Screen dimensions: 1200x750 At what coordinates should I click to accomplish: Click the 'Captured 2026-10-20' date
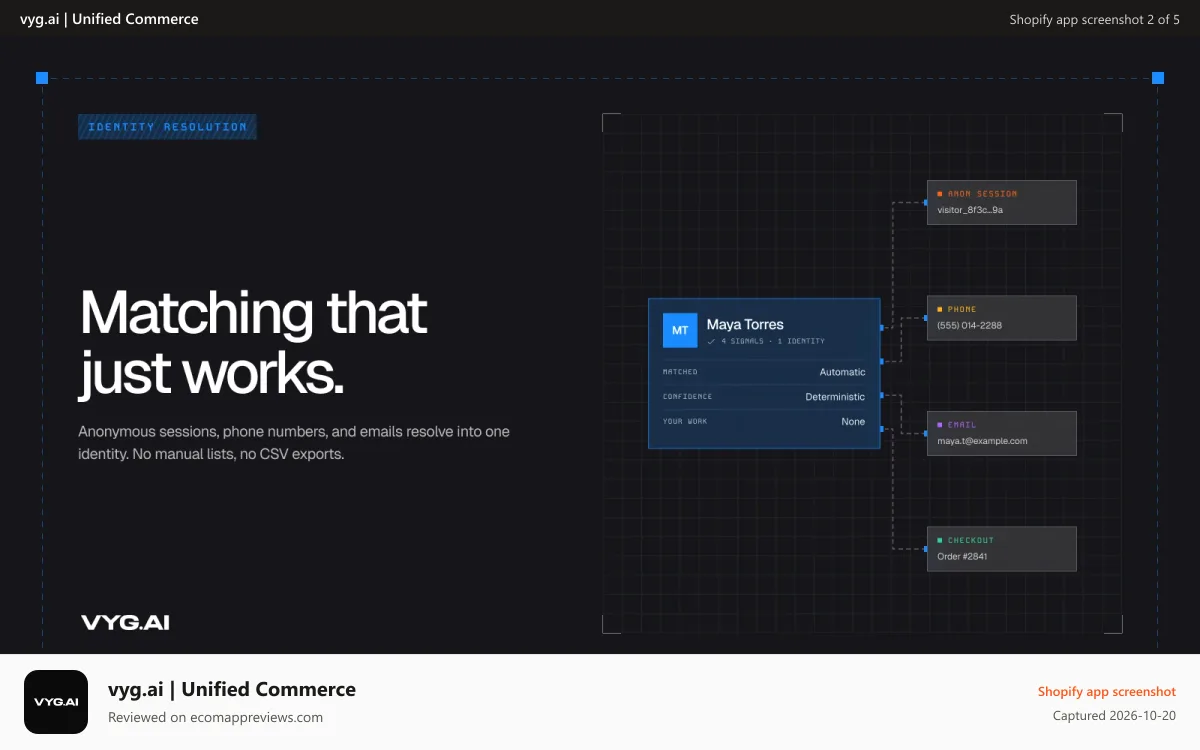click(x=1114, y=716)
